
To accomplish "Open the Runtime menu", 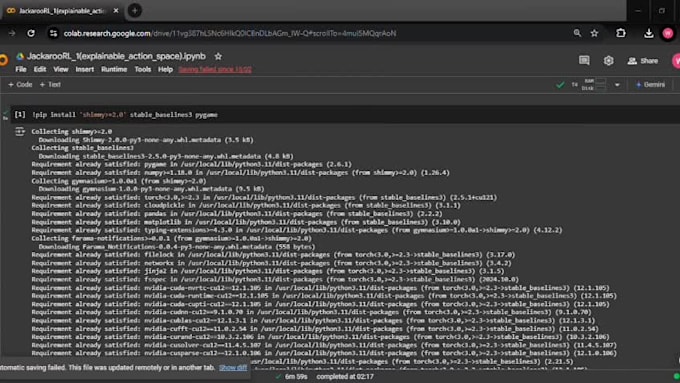I will click(114, 69).
